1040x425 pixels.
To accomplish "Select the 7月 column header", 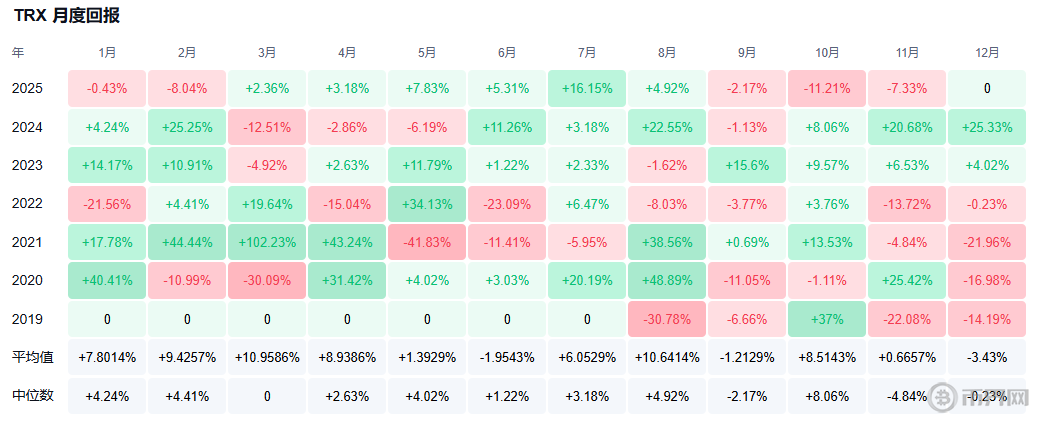I will 587,52.
